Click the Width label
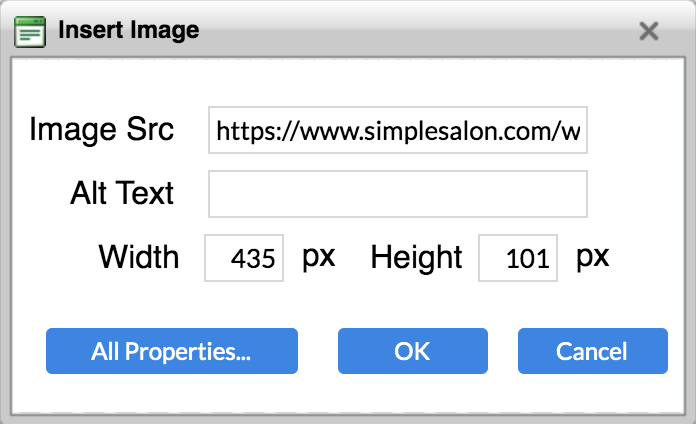Viewport: 696px width, 424px height. coord(139,257)
